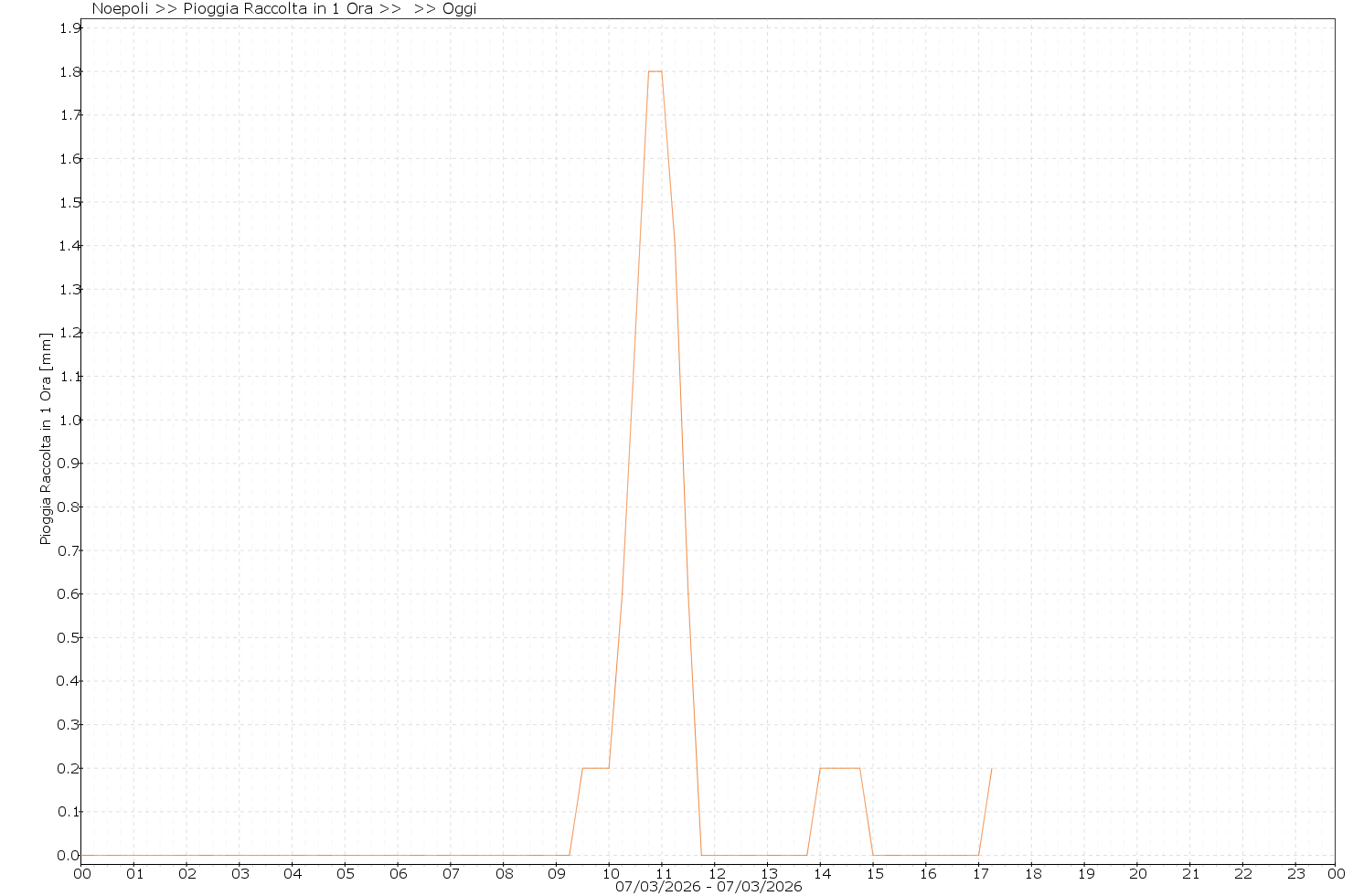
Task: Click the 1.9 value on vertical axis
Action: 69,28
